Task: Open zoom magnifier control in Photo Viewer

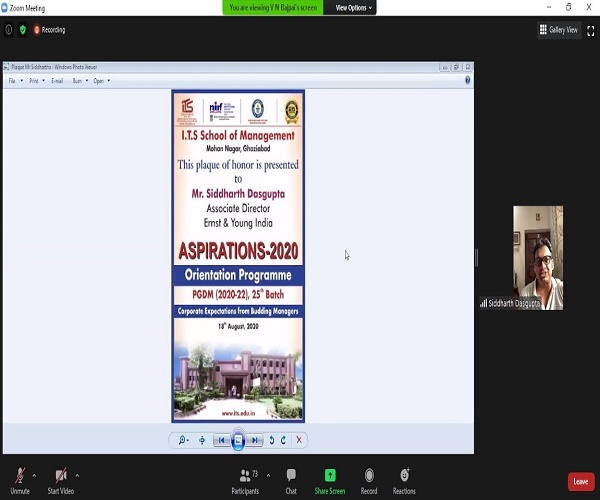Action: [x=183, y=440]
